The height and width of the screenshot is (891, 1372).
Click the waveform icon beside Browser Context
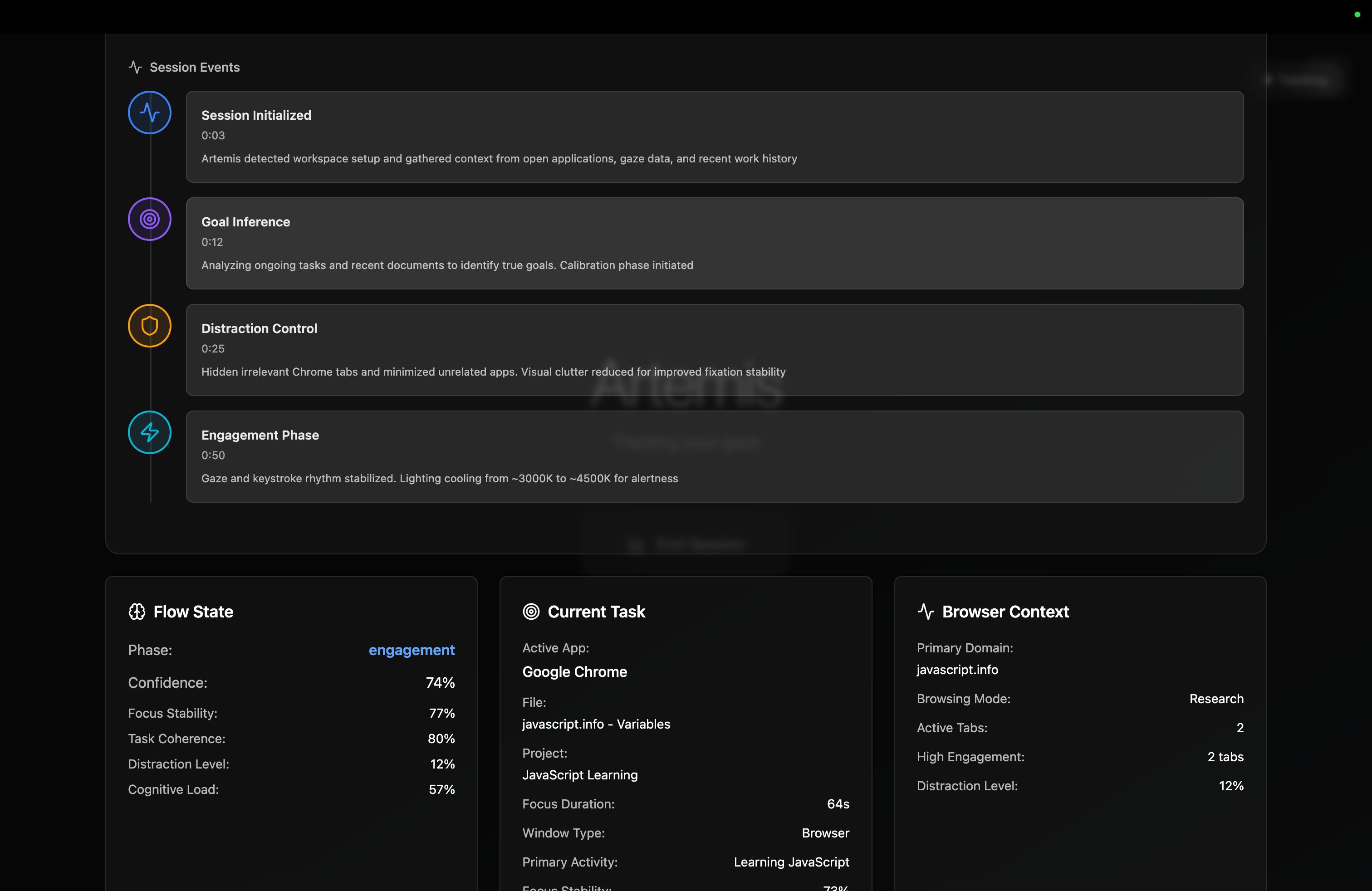click(x=926, y=612)
